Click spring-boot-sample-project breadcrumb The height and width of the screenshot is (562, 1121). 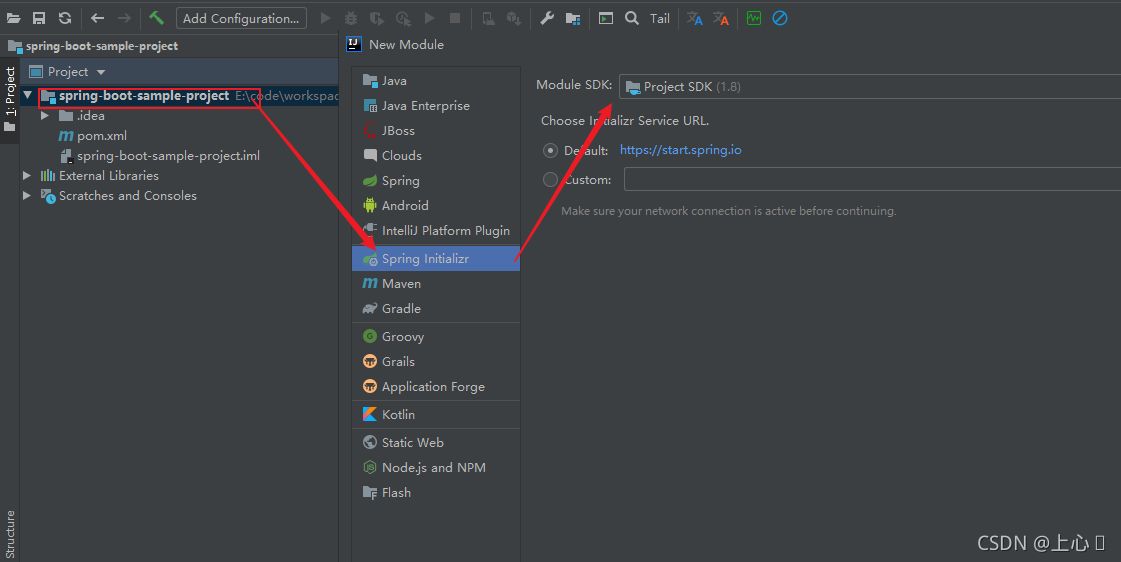coord(102,46)
